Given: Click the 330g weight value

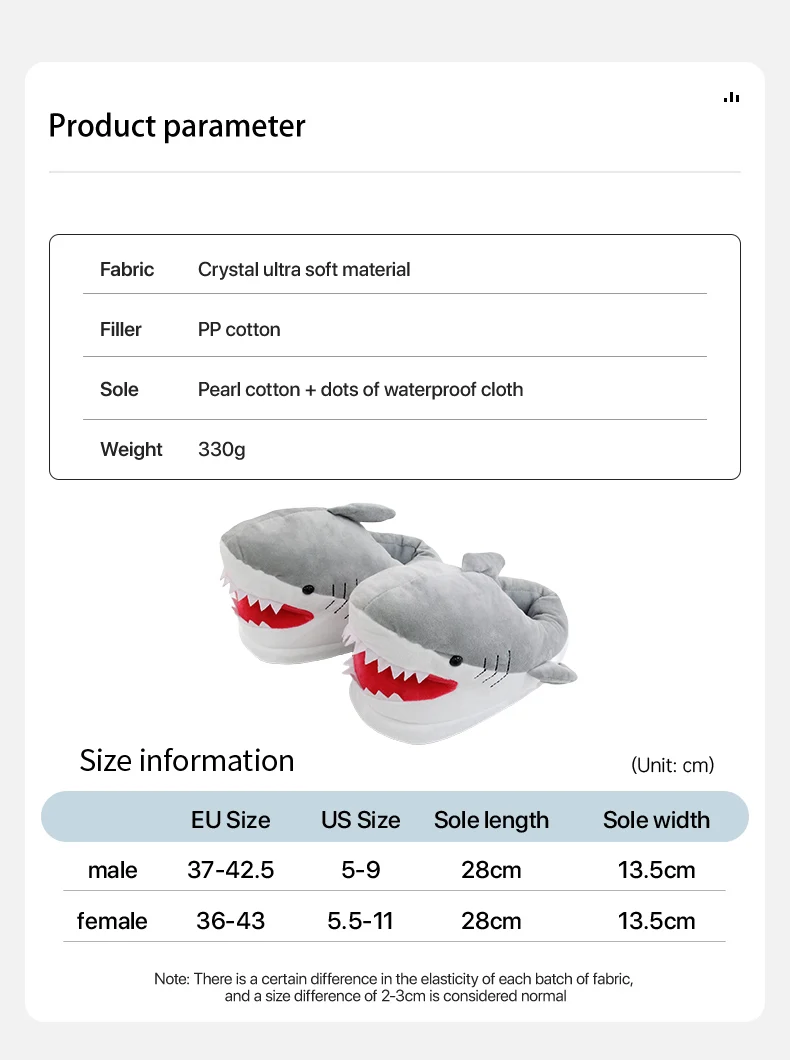Looking at the screenshot, I should (x=221, y=449).
